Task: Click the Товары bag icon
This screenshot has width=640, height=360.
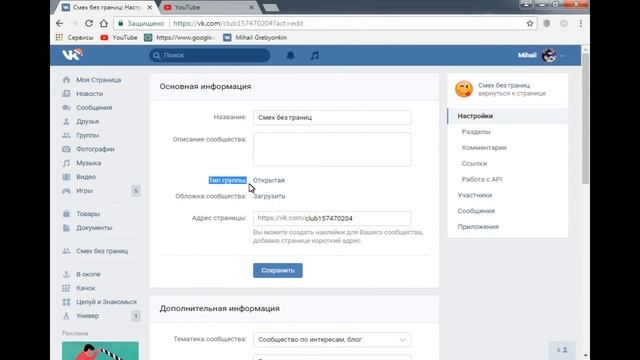Action: tap(66, 213)
